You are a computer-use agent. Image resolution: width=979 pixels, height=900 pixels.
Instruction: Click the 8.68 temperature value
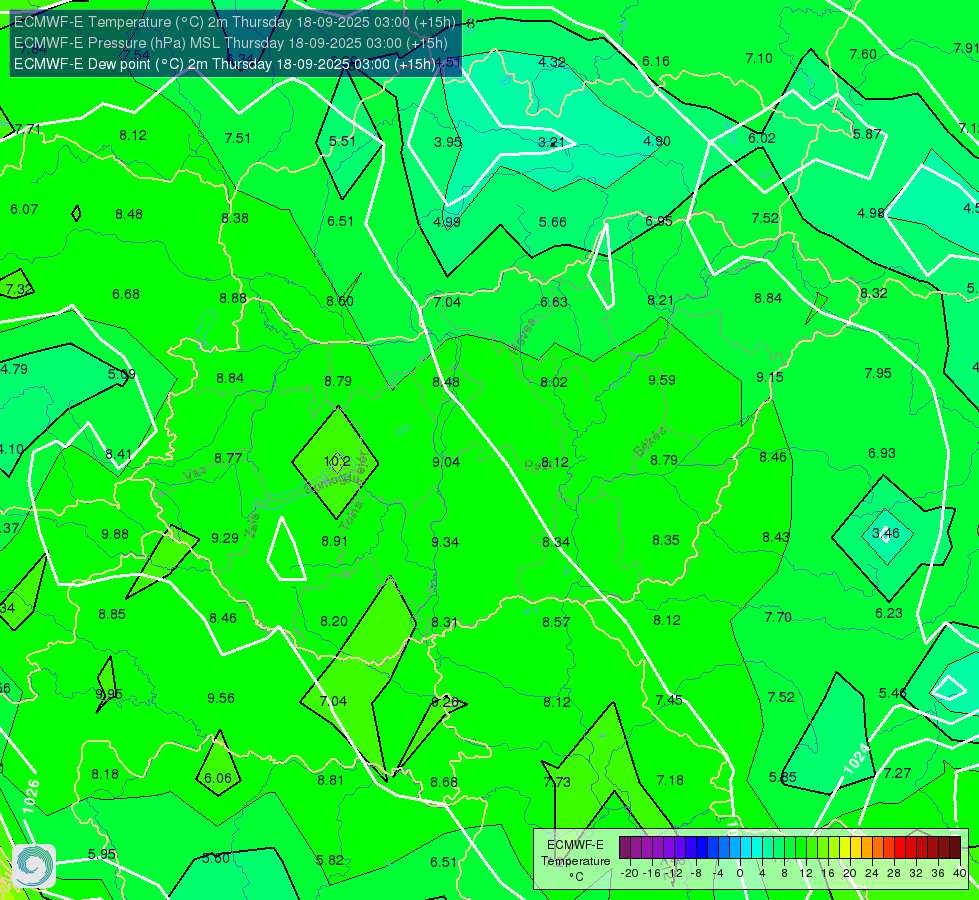[x=444, y=782]
